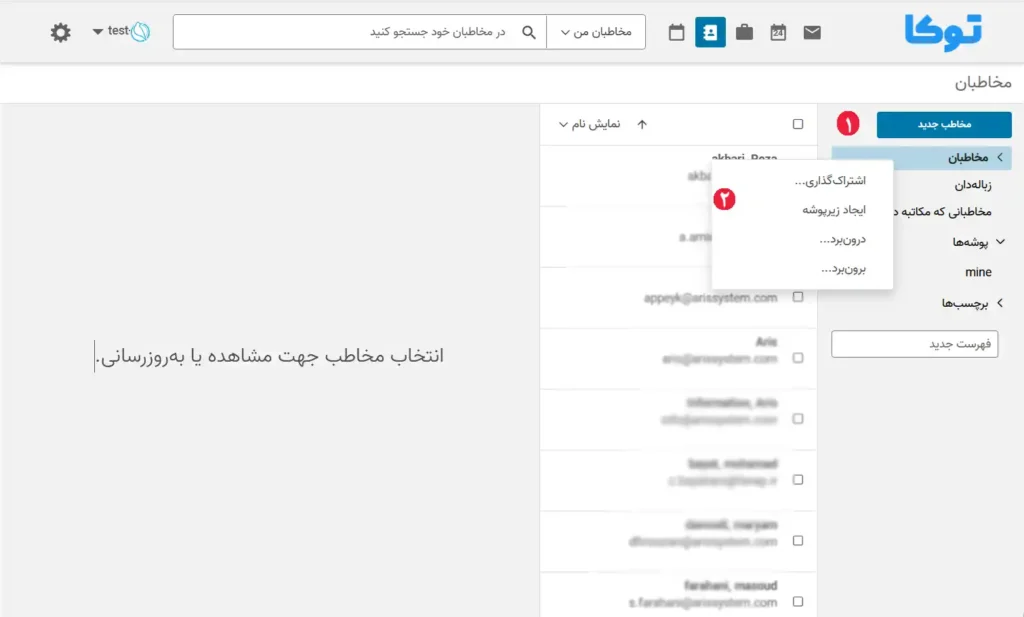
Task: Open the مخاطبانی که مکاتبه folder
Action: coord(942,212)
